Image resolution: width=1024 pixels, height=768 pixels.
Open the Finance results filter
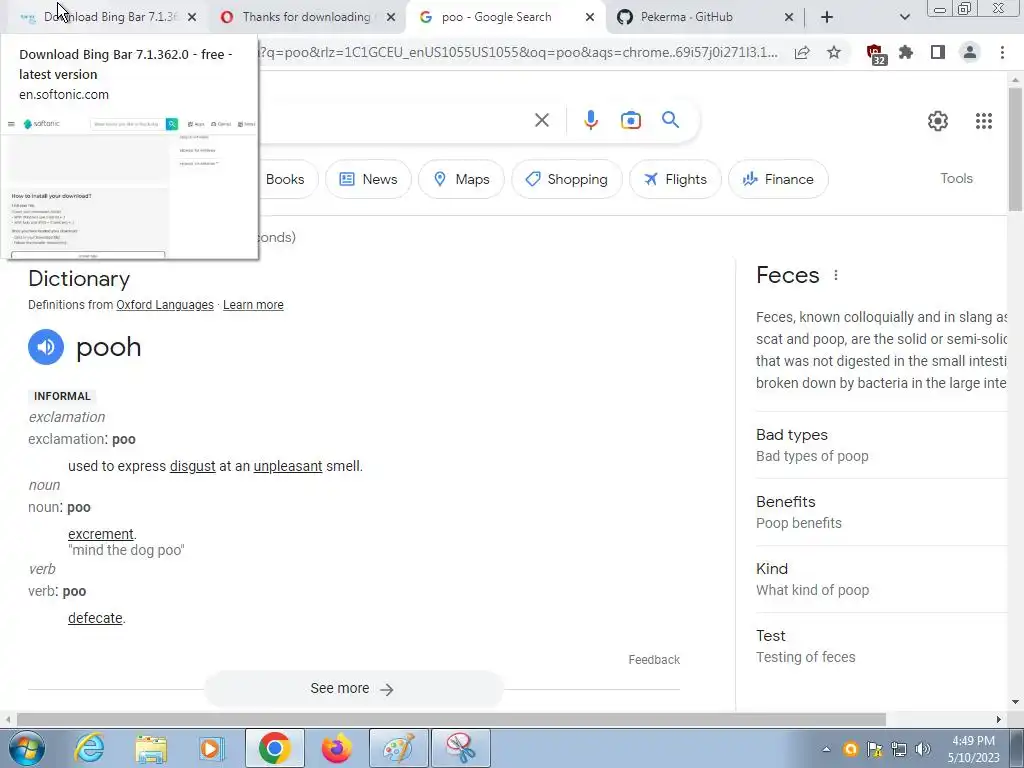(x=778, y=179)
